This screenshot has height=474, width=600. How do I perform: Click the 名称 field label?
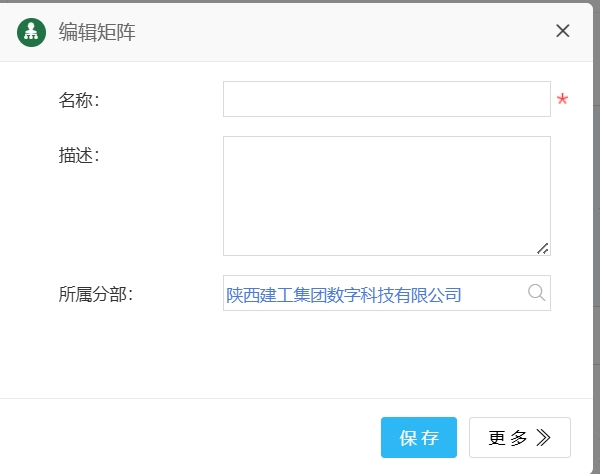tap(79, 100)
